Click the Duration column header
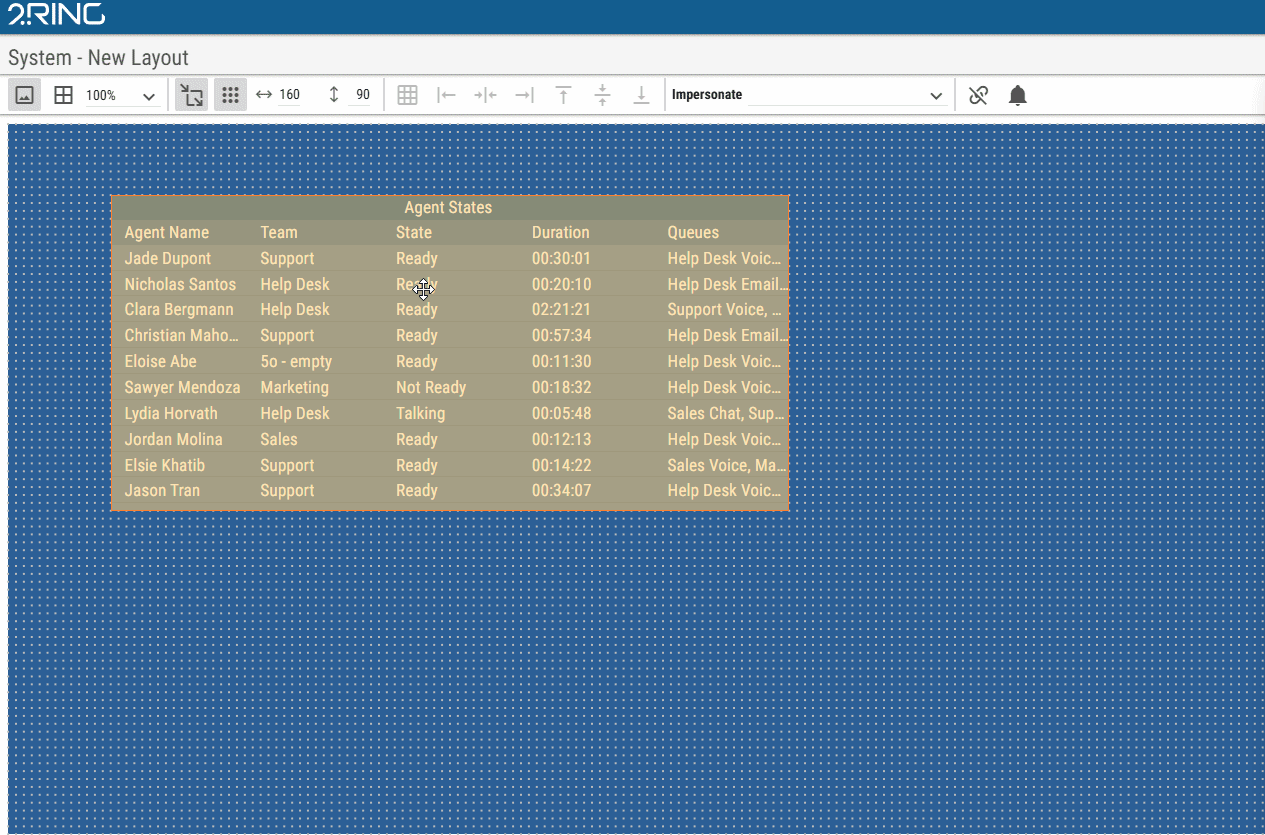1265x835 pixels. 560,233
